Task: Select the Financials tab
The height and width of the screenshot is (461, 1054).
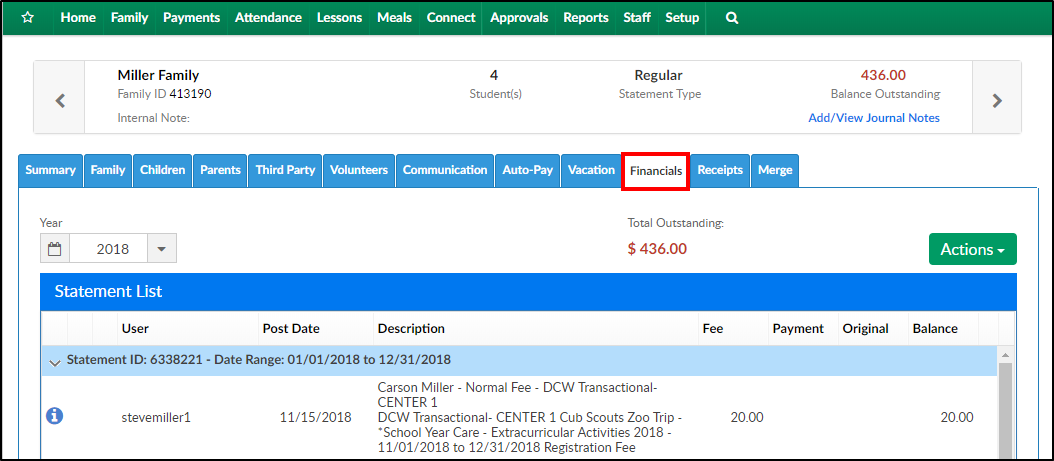Action: coord(656,171)
